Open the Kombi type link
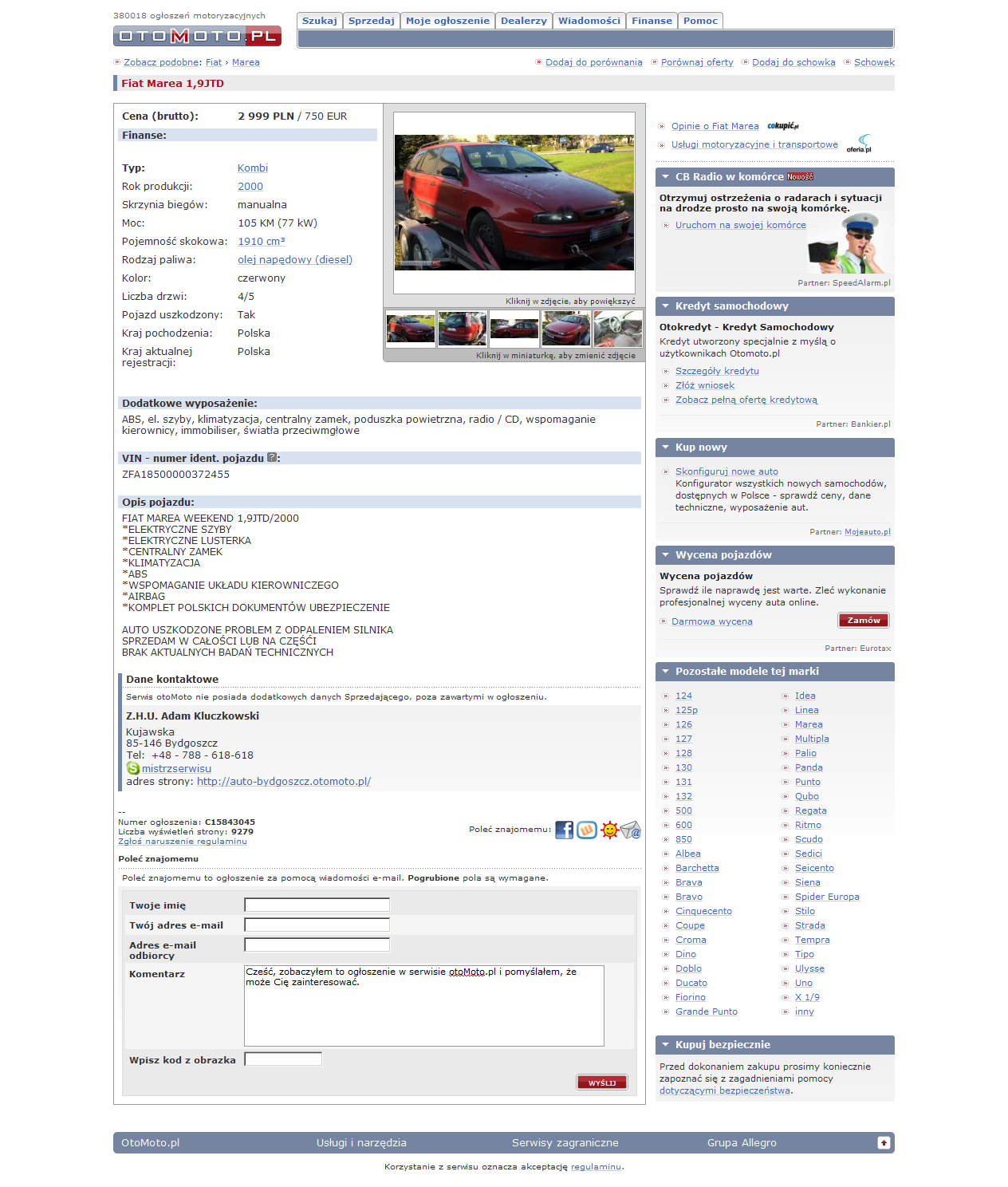 click(x=253, y=168)
